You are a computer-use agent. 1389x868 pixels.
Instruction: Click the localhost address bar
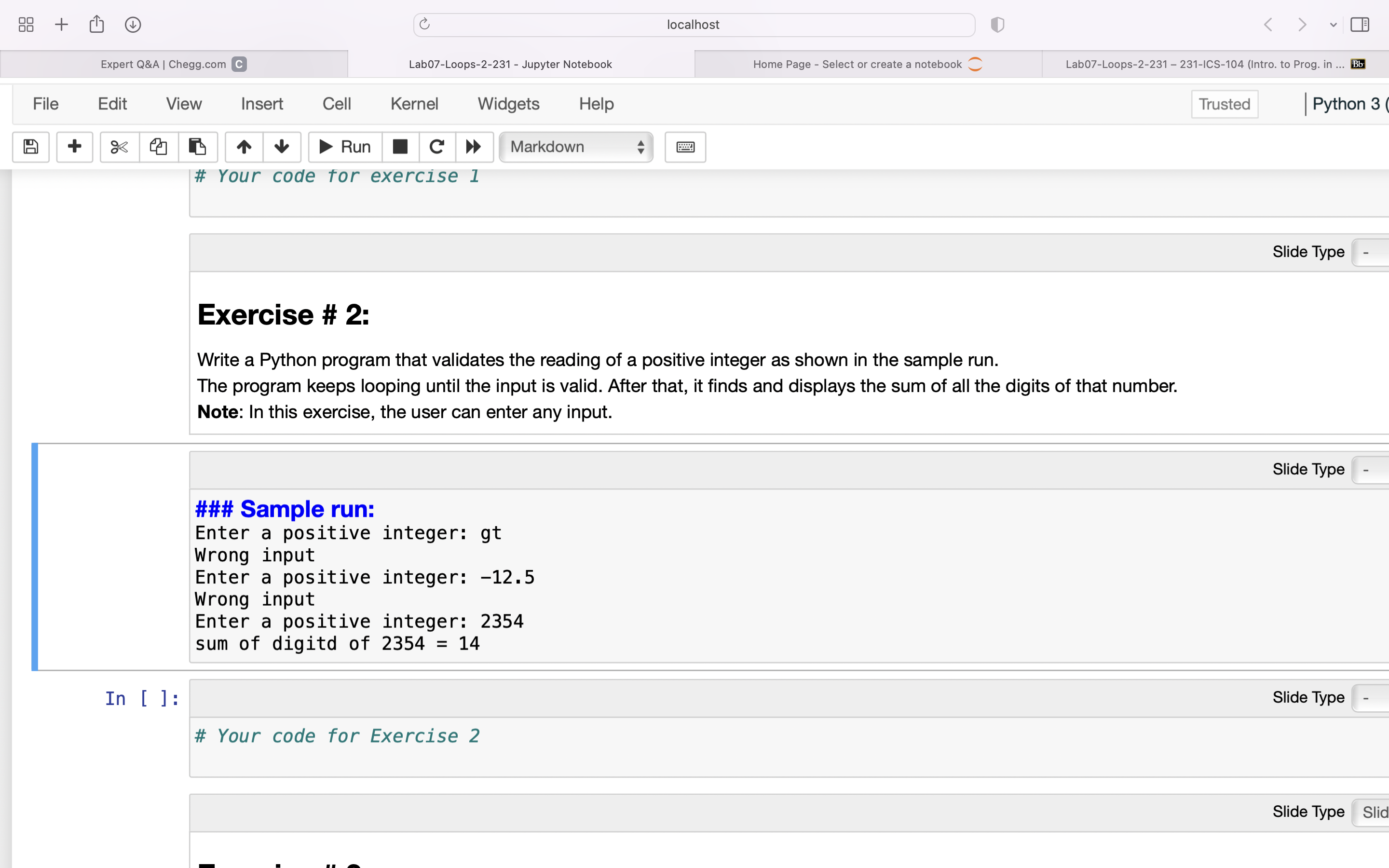(x=693, y=25)
